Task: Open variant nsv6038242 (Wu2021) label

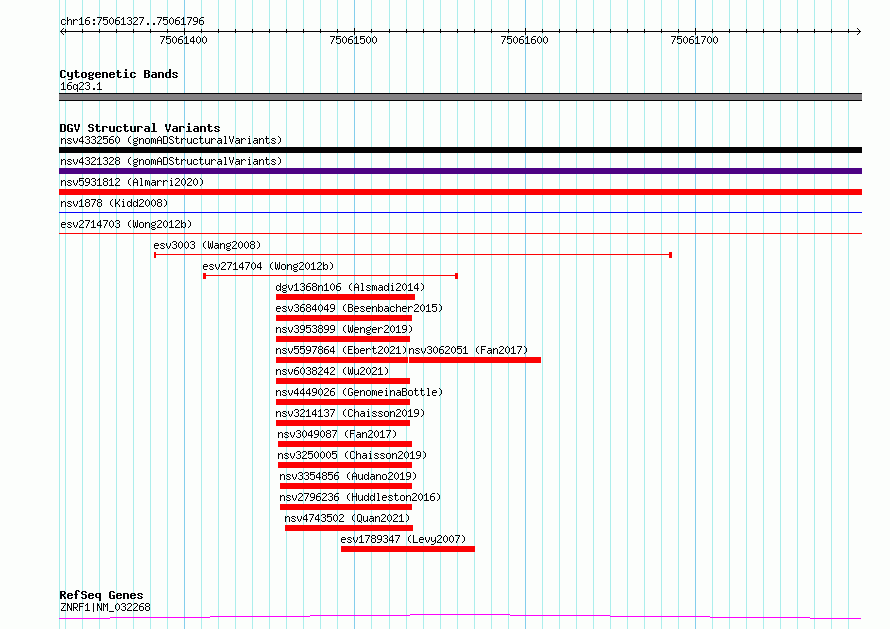Action: click(x=332, y=371)
